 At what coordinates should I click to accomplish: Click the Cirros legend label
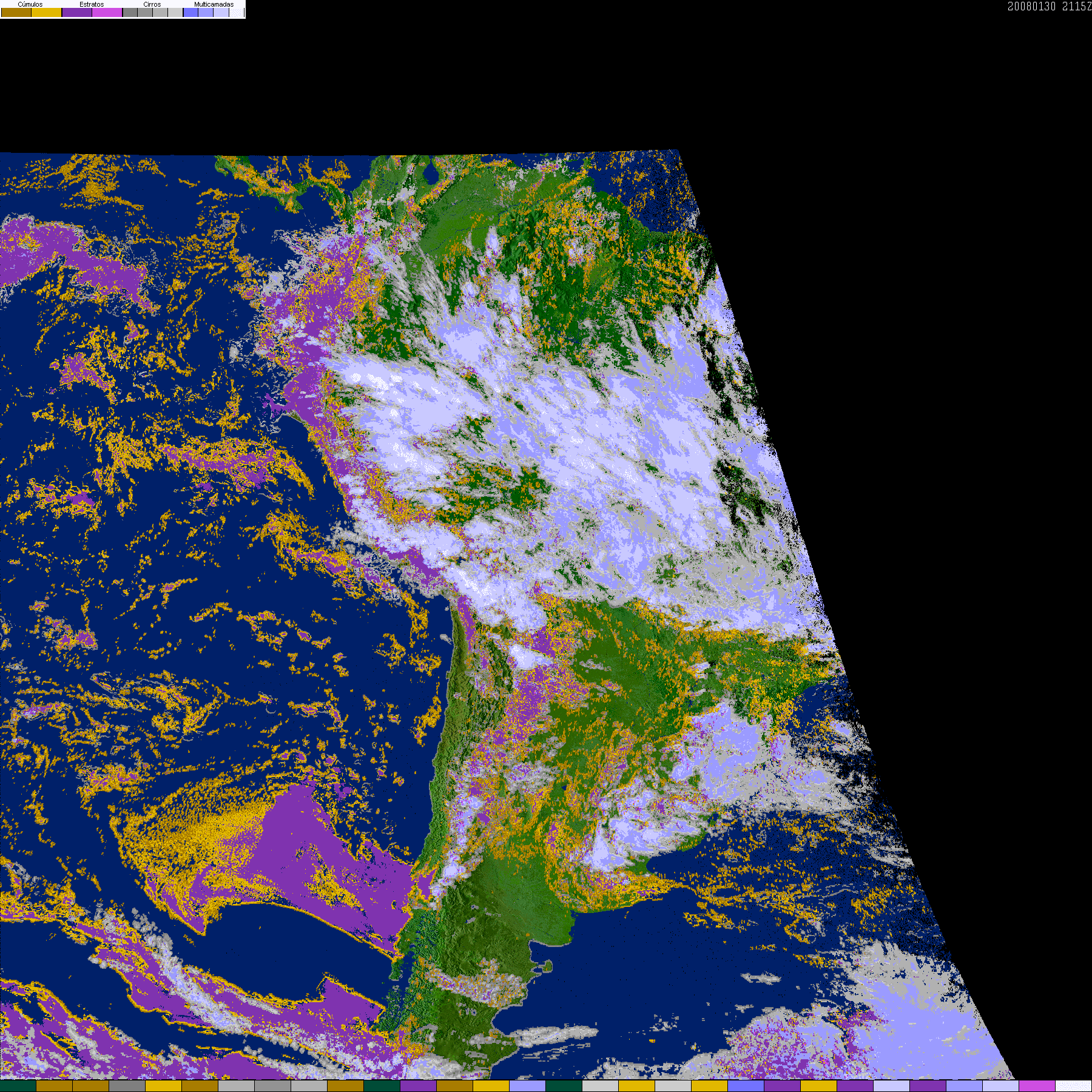(x=152, y=4)
